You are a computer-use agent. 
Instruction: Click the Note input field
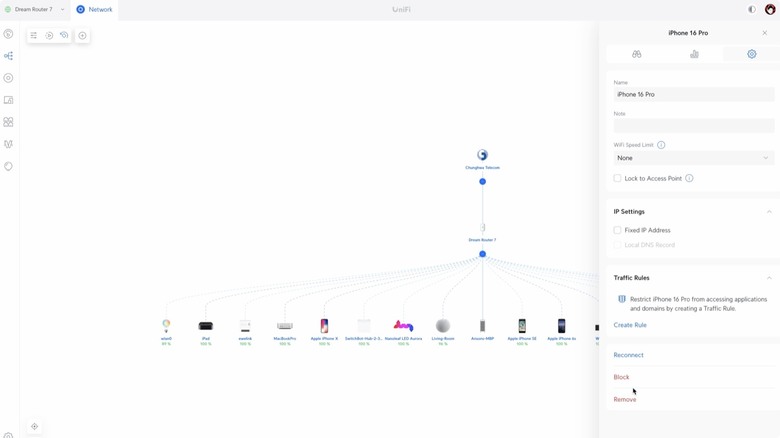click(693, 125)
